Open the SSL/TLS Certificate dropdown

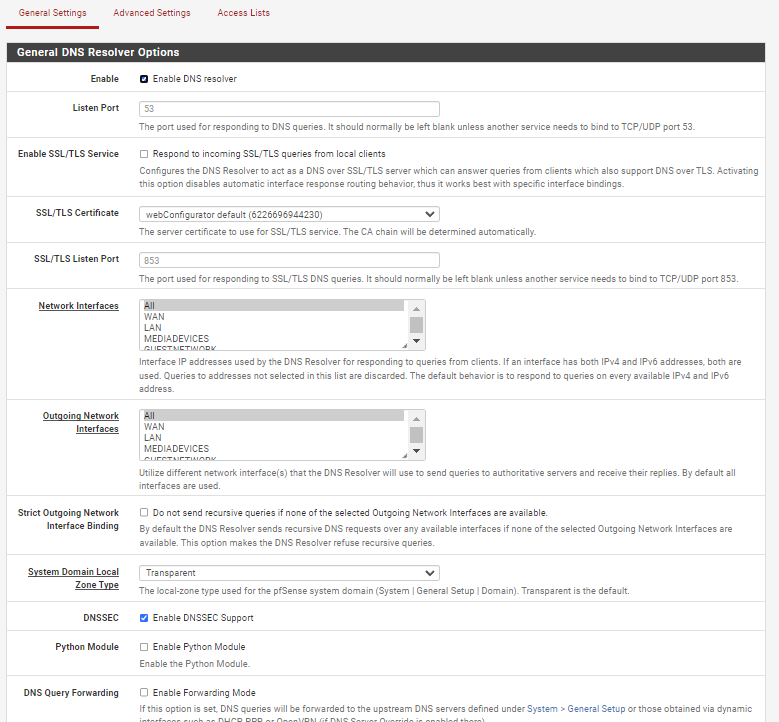click(x=289, y=215)
